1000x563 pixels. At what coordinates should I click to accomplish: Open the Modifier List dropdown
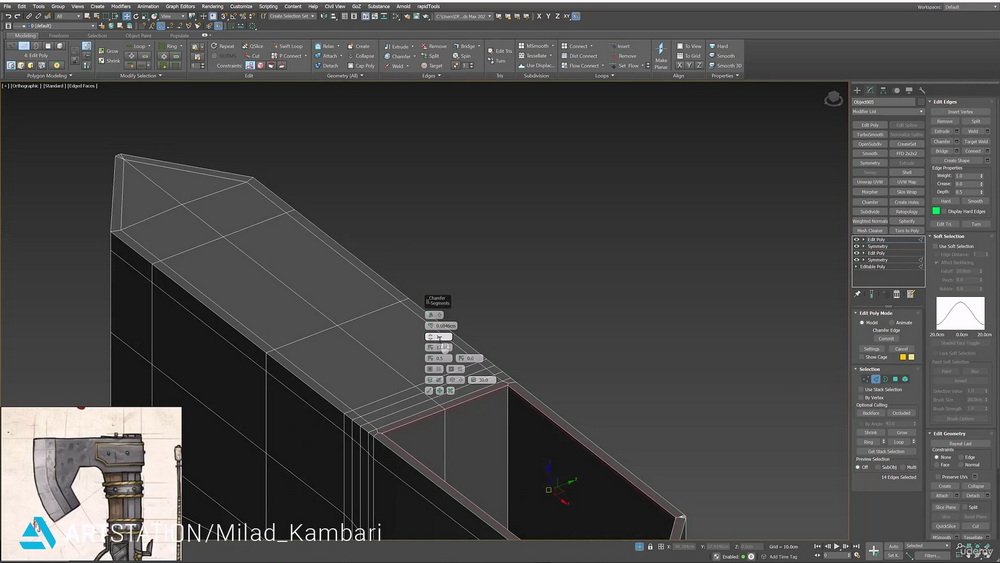pos(888,112)
